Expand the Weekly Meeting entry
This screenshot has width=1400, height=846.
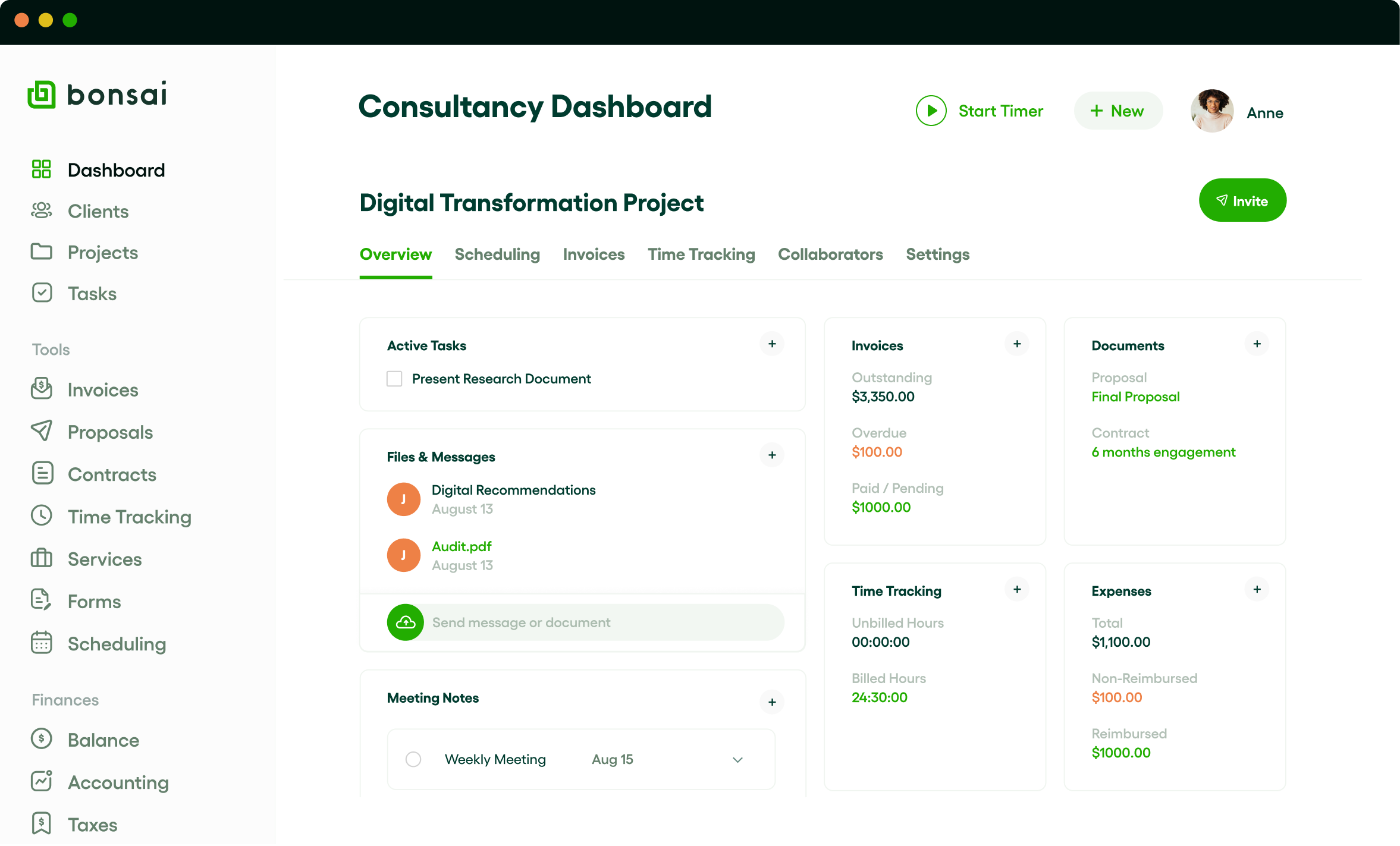737,760
